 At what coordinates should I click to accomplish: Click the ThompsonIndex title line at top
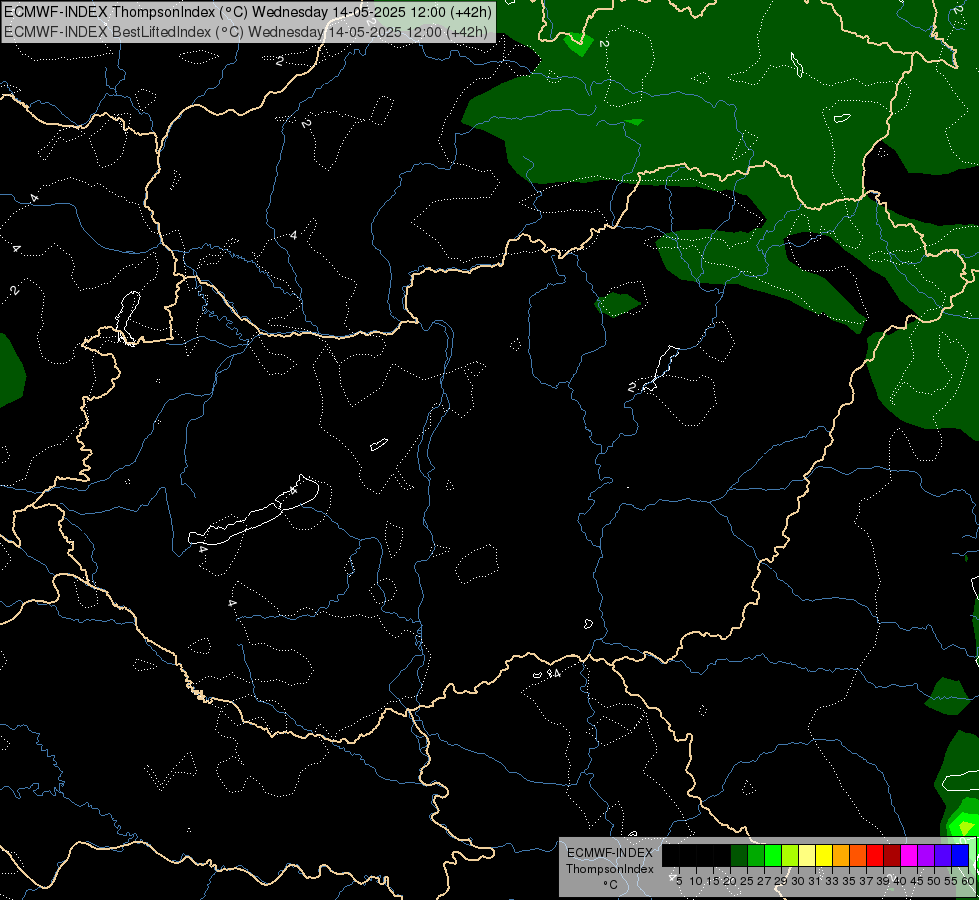[x=248, y=12]
